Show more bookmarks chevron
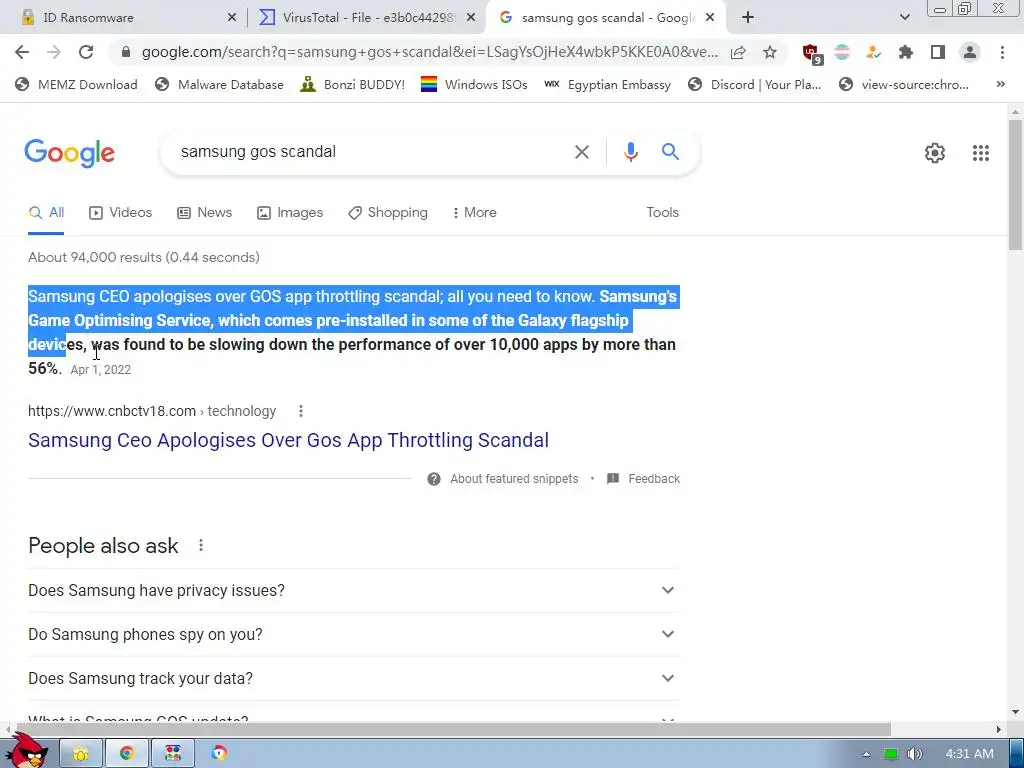 1000,84
